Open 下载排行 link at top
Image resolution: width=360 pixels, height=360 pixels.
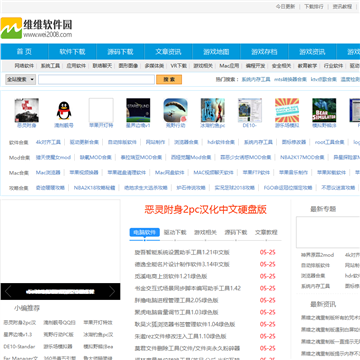coord(314,6)
